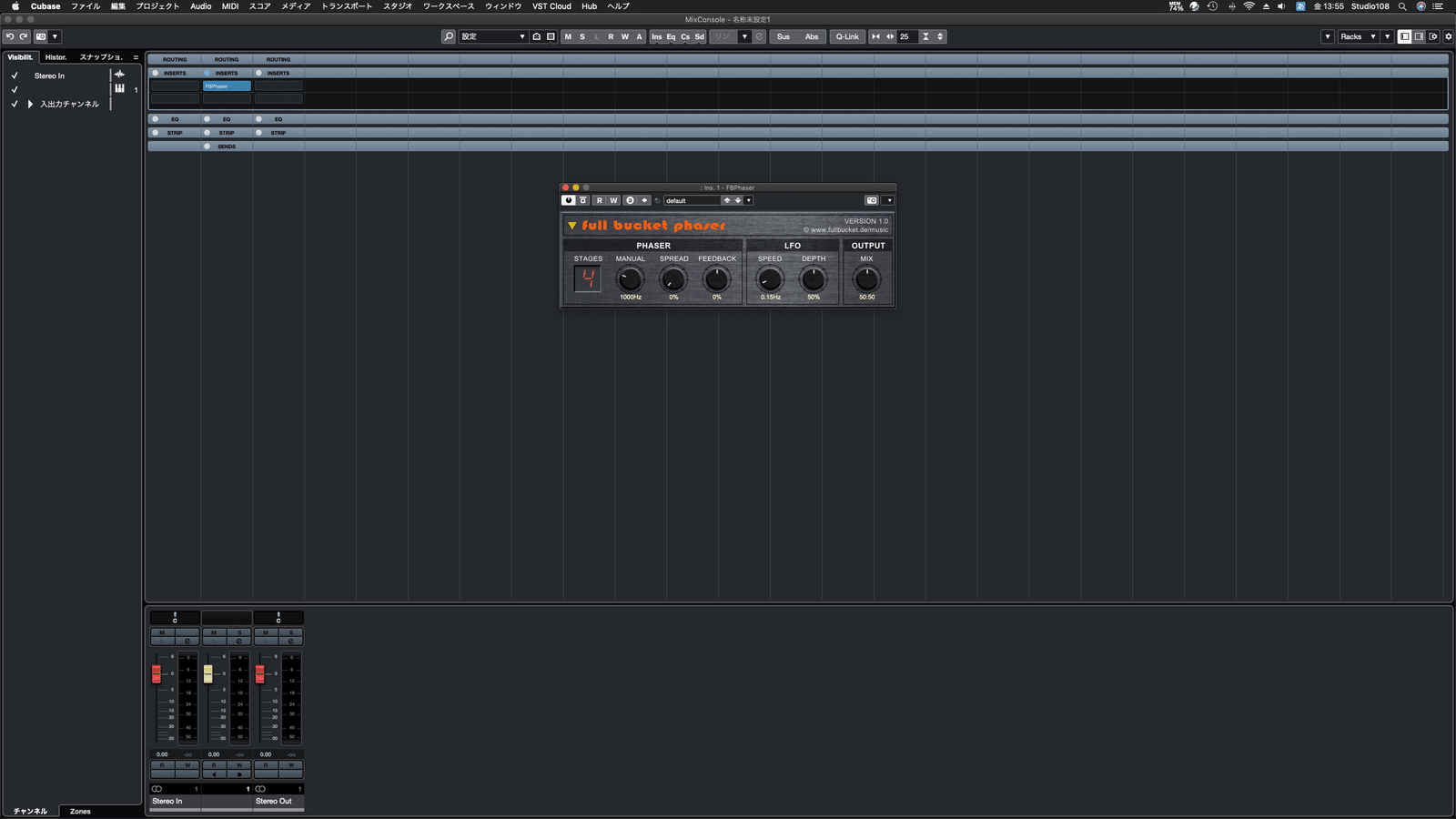The height and width of the screenshot is (819, 1456).
Task: Click the undo arrow in MixConsole toolbar
Action: point(10,36)
